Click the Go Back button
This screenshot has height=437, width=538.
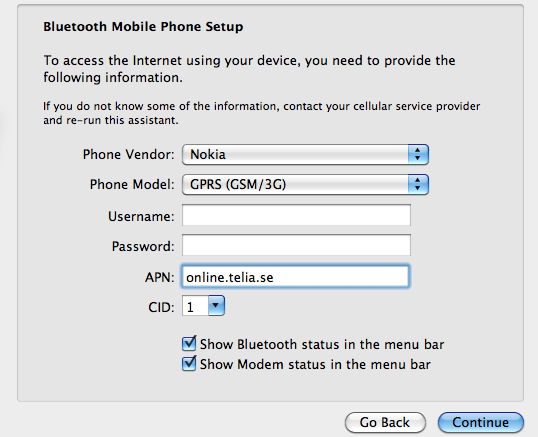(385, 422)
